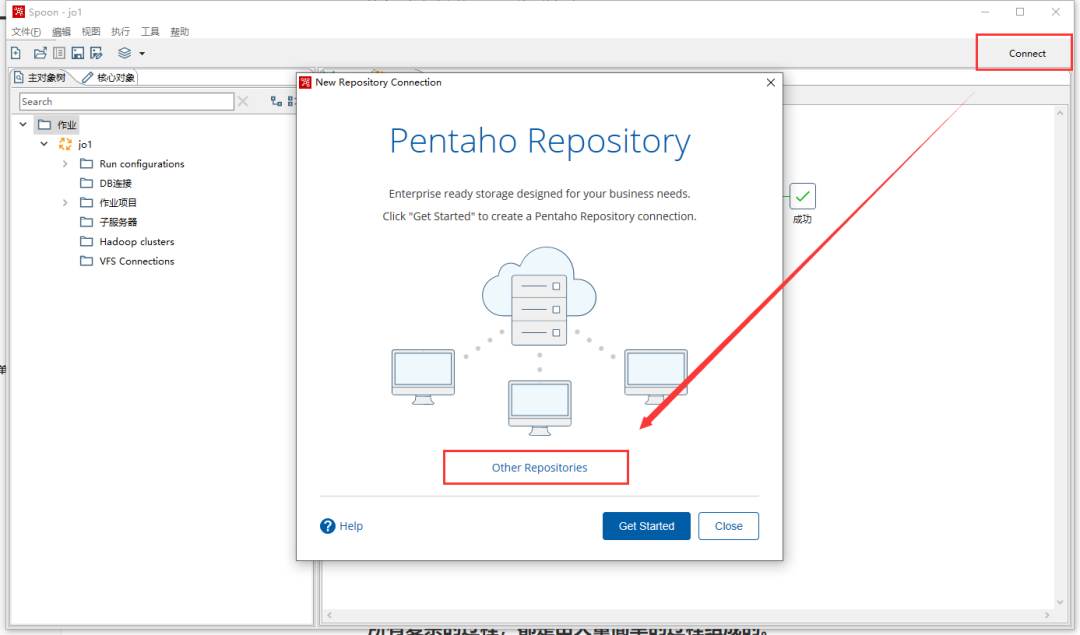Click the Get Started button
The height and width of the screenshot is (635, 1080).
[x=646, y=526]
